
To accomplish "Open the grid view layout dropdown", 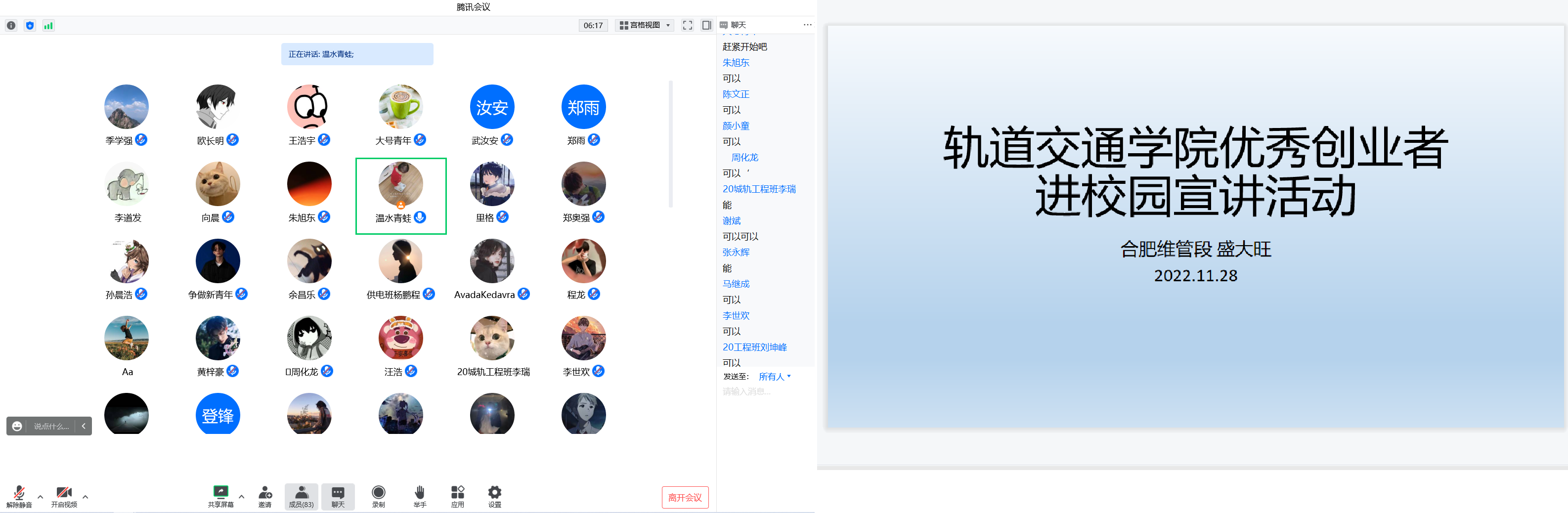I will coord(645,25).
